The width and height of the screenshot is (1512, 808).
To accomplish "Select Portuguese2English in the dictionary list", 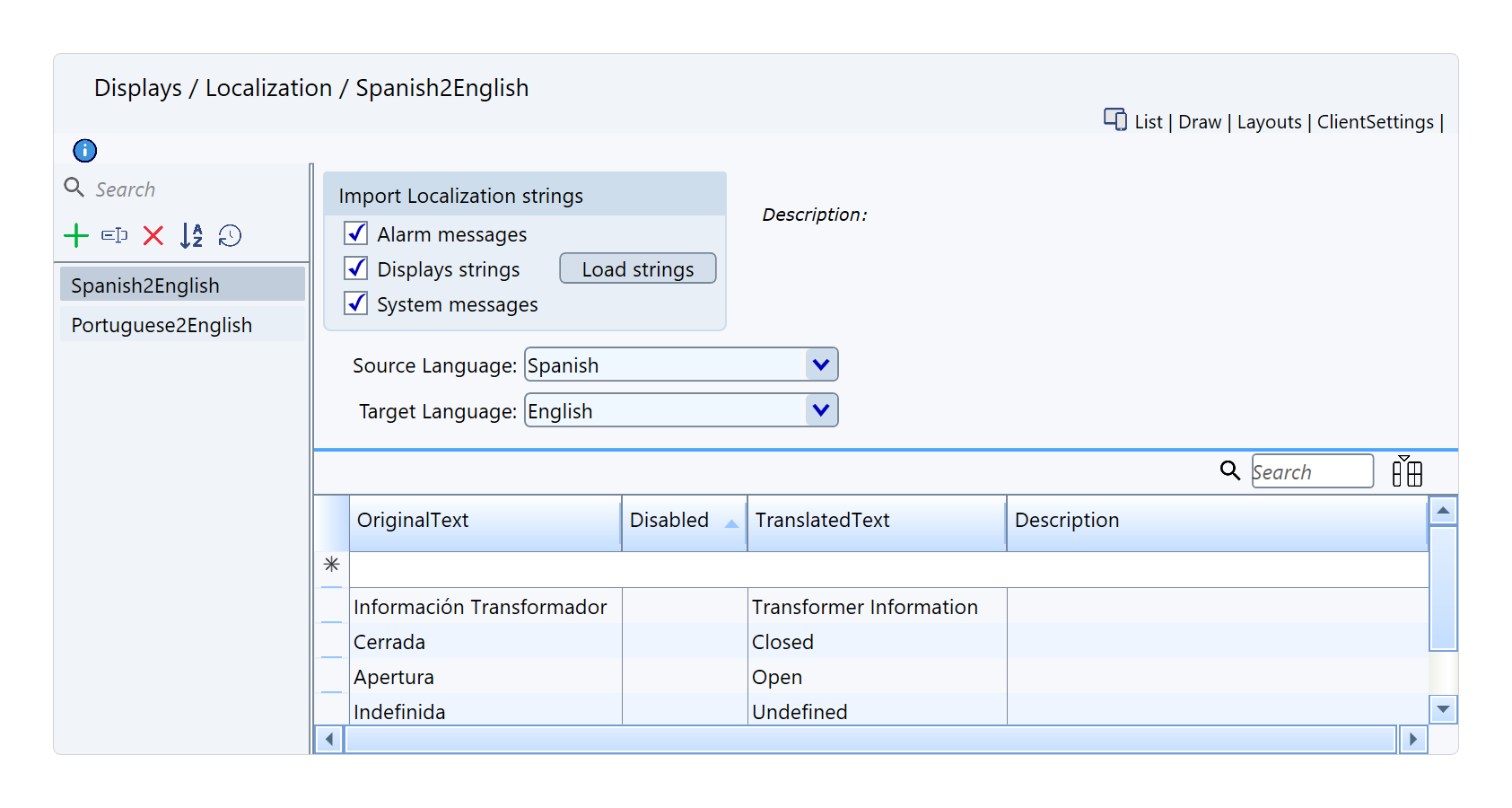I will click(162, 325).
